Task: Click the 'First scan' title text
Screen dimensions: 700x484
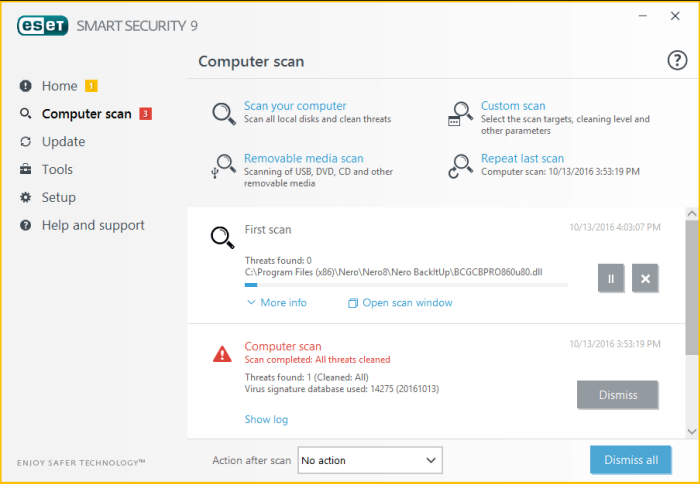Action: [x=268, y=229]
